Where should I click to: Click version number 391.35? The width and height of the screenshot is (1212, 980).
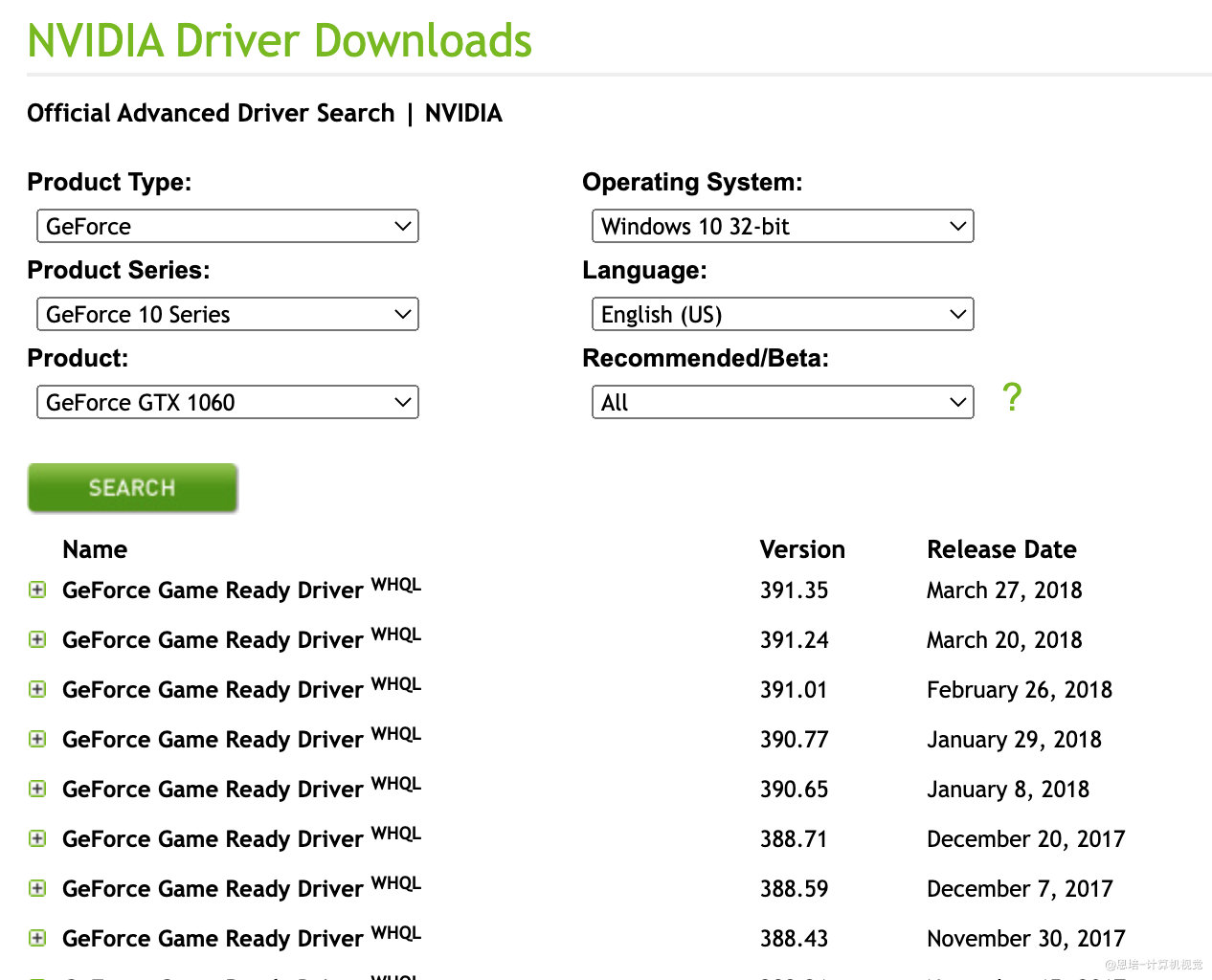click(794, 590)
